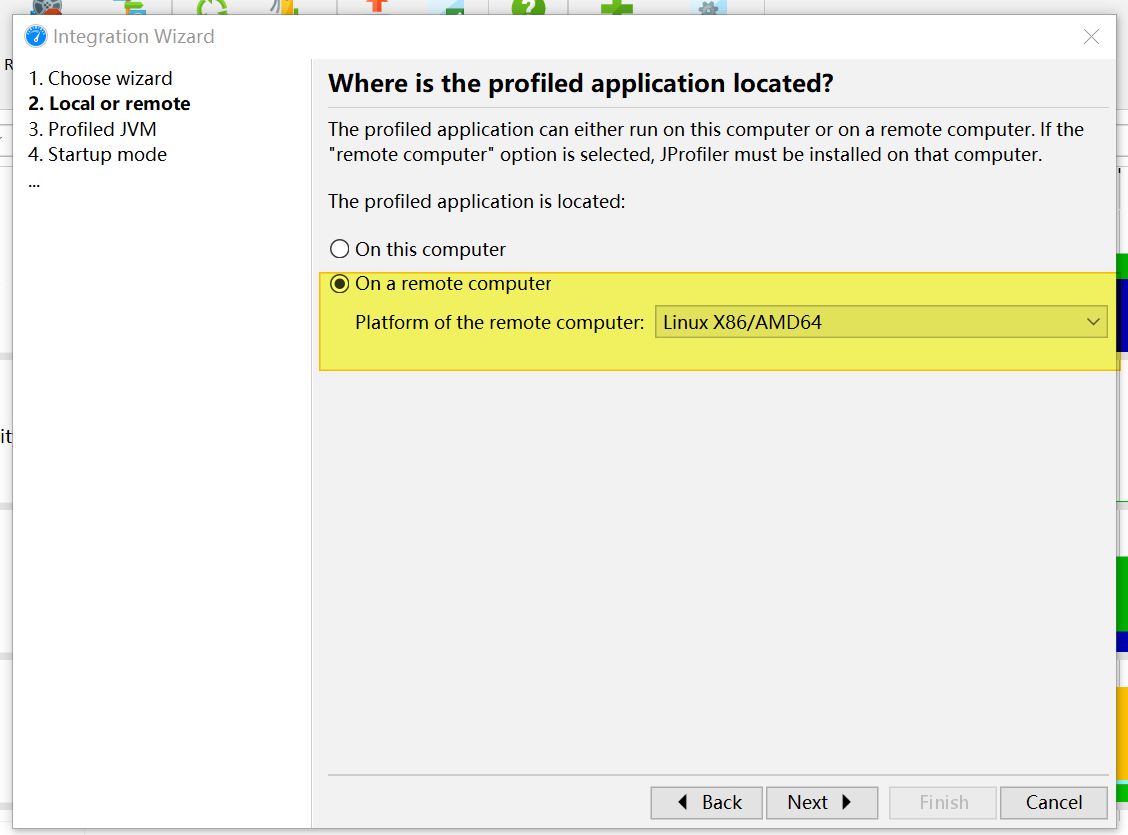Select the "2. Local or remote" step

[x=109, y=104]
